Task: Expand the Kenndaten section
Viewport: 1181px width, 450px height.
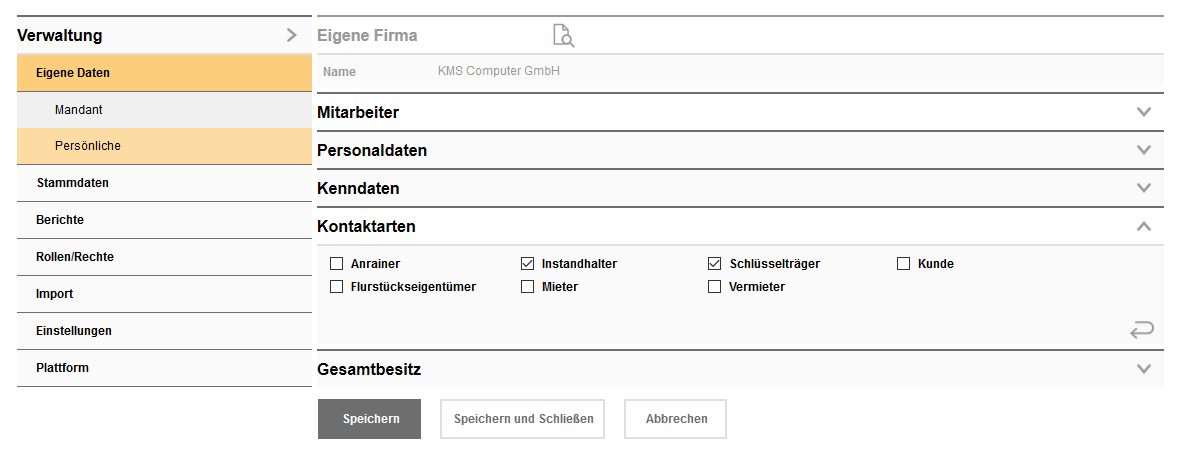Action: pos(1144,188)
